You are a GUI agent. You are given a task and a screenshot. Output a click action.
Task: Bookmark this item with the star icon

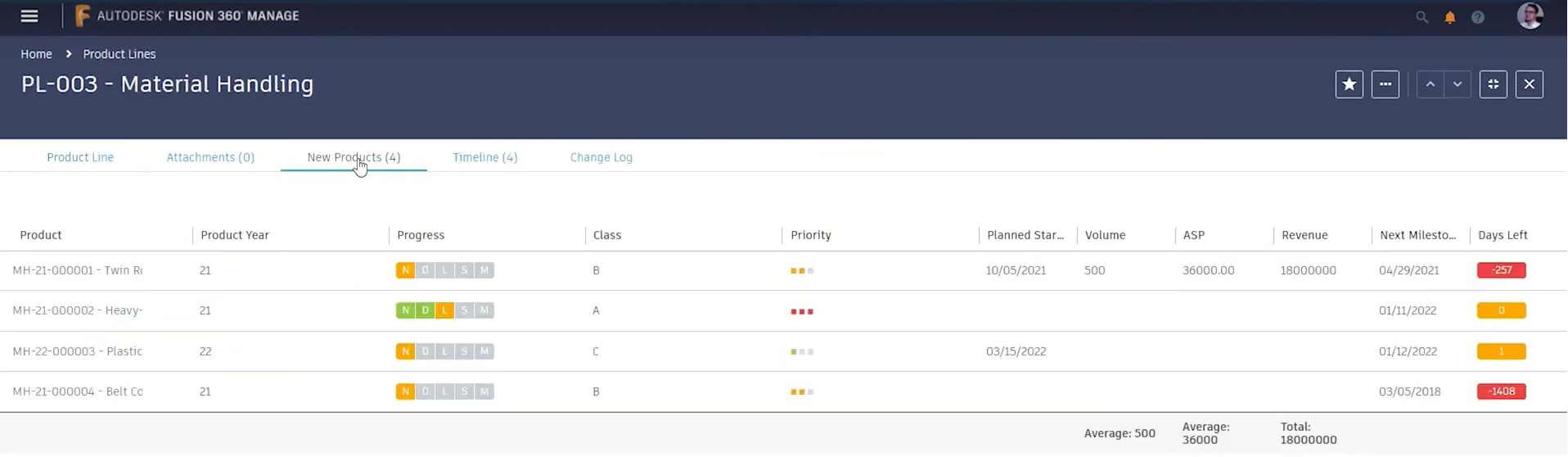click(x=1349, y=84)
